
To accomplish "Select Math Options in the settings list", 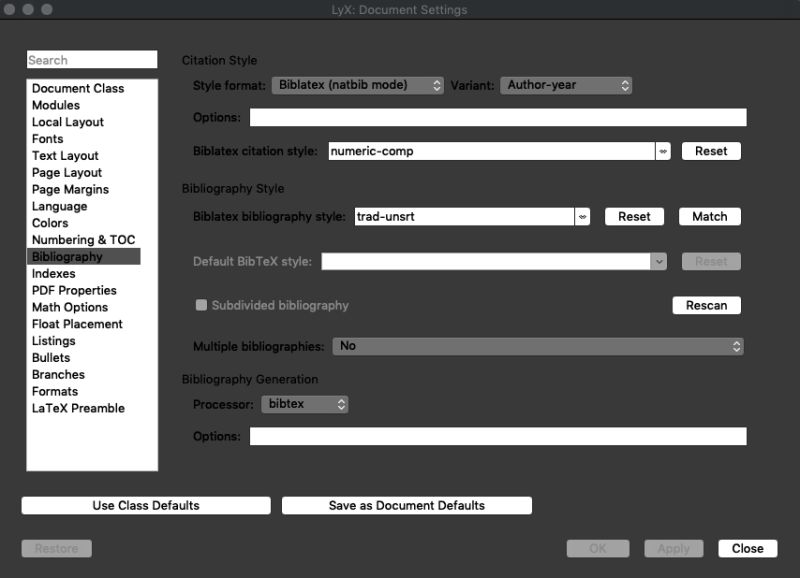I will coord(70,307).
